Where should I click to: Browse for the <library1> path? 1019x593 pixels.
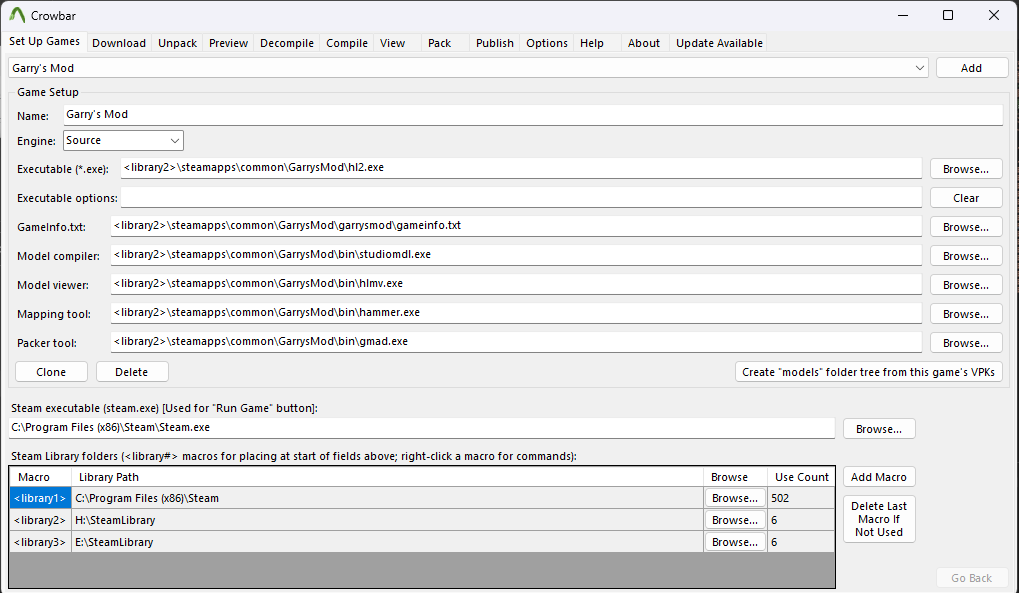pos(735,498)
